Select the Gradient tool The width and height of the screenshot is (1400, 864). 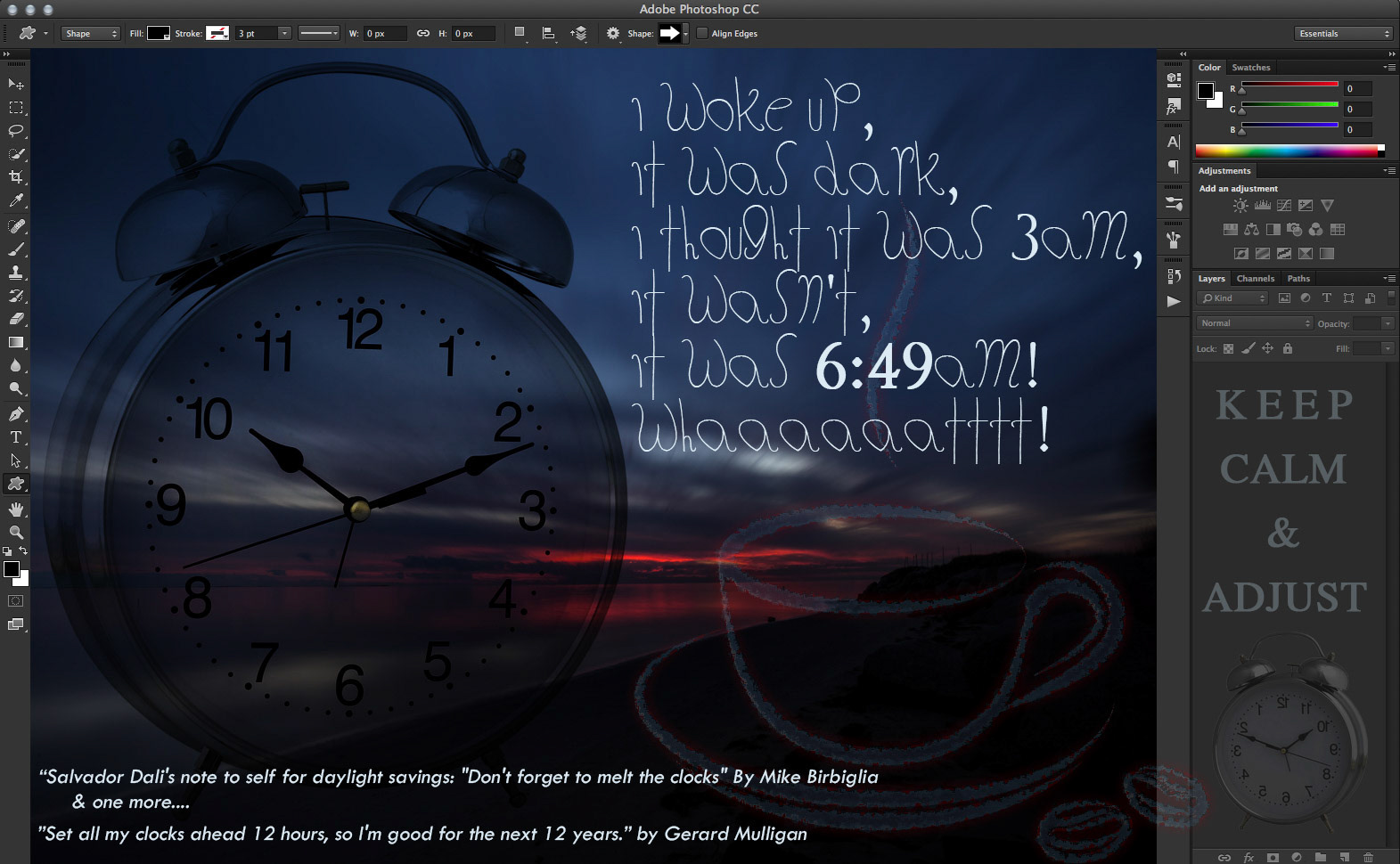(16, 342)
